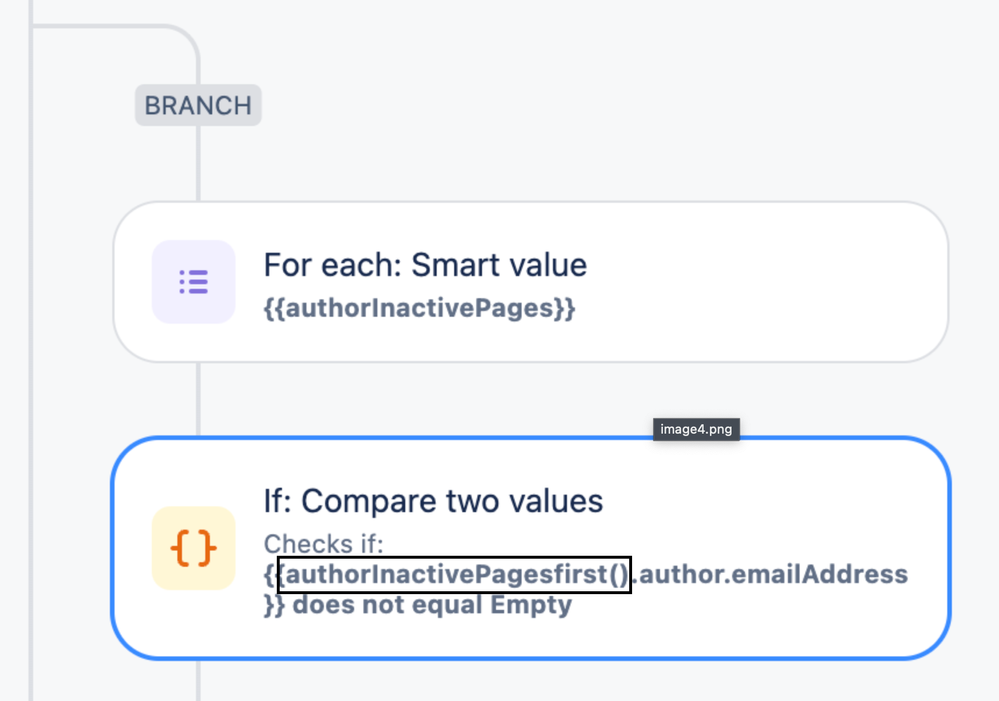The image size is (999, 701).
Task: Click the If: Compare two values title
Action: [433, 501]
